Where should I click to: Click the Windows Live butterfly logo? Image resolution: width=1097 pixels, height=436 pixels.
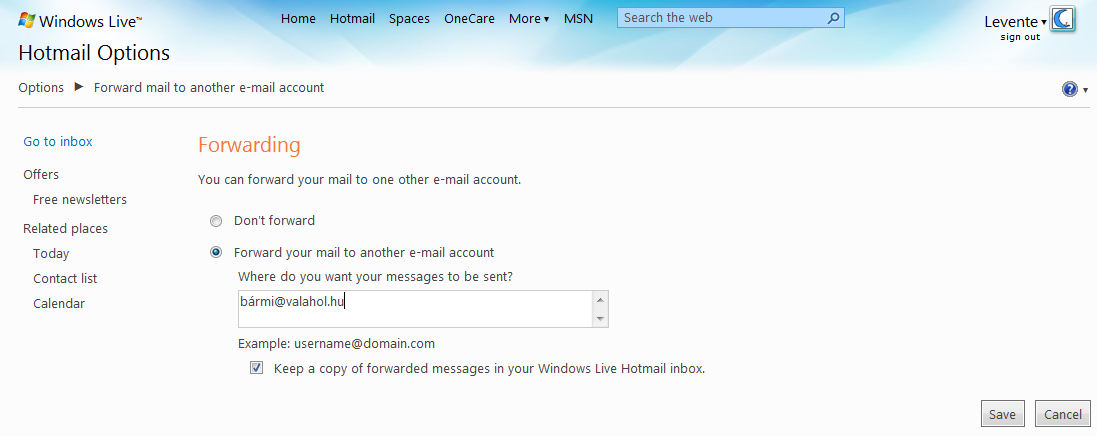point(27,20)
